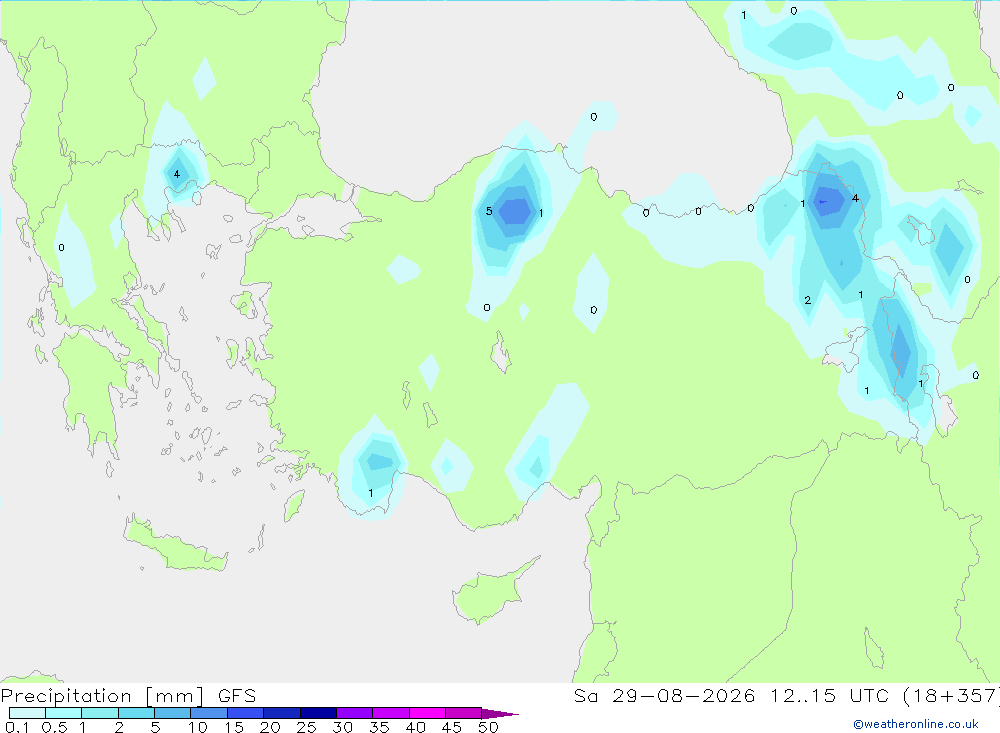Click the '20' legend scale label
The width and height of the screenshot is (1000, 733).
click(270, 727)
